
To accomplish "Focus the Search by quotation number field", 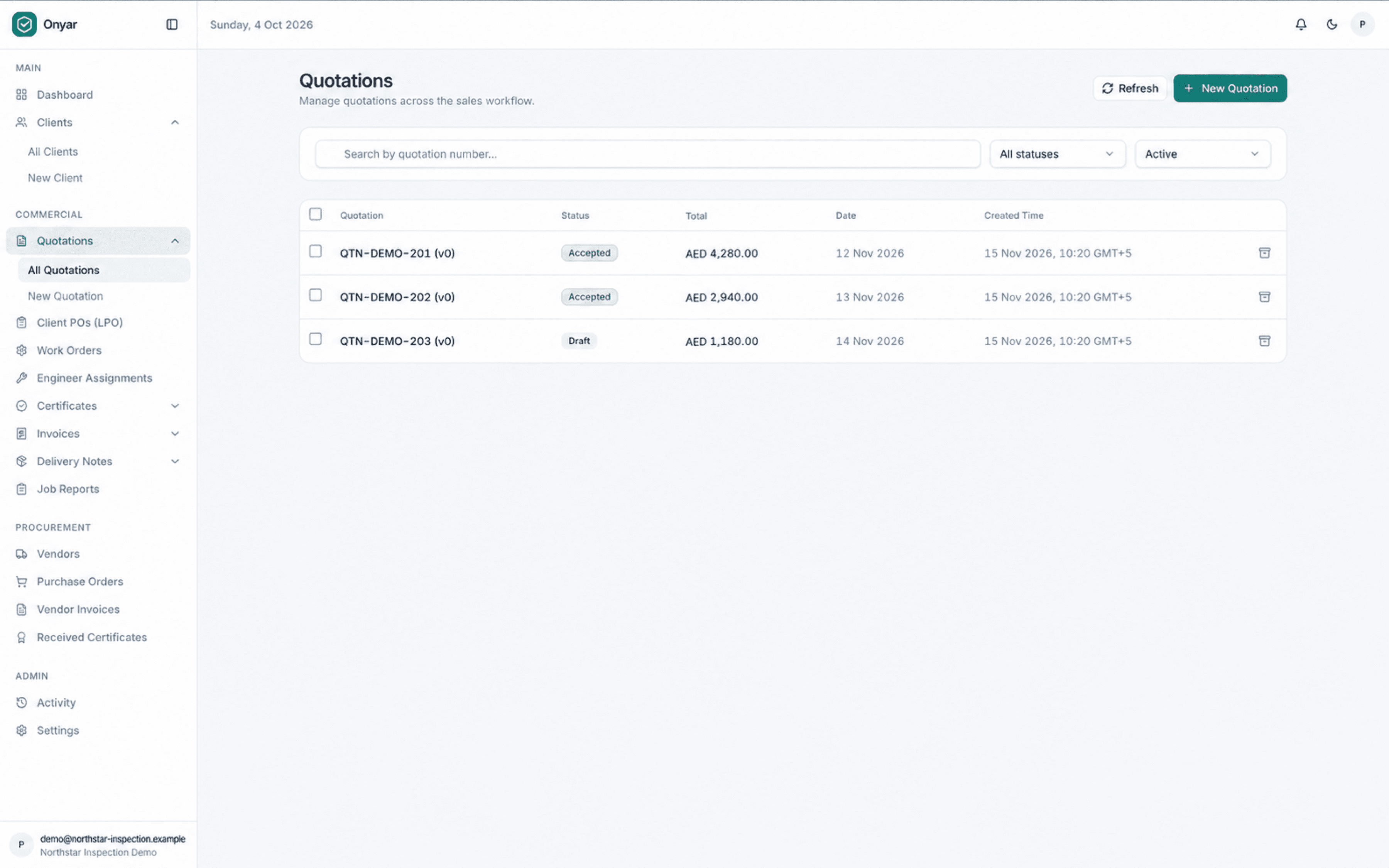I will pos(647,154).
